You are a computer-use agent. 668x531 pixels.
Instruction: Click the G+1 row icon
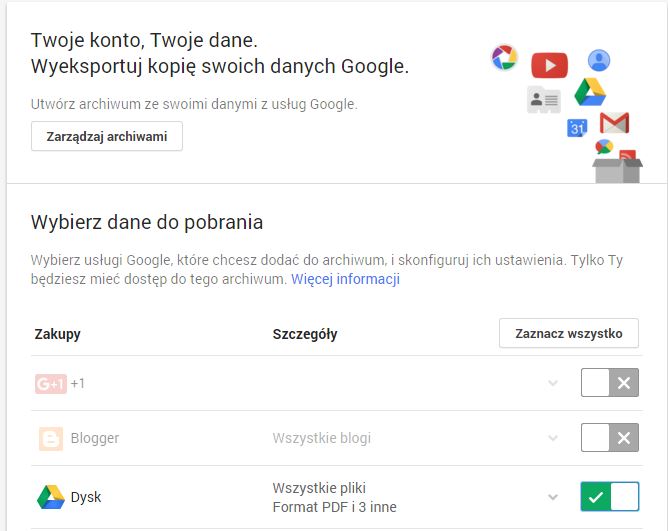click(x=51, y=384)
